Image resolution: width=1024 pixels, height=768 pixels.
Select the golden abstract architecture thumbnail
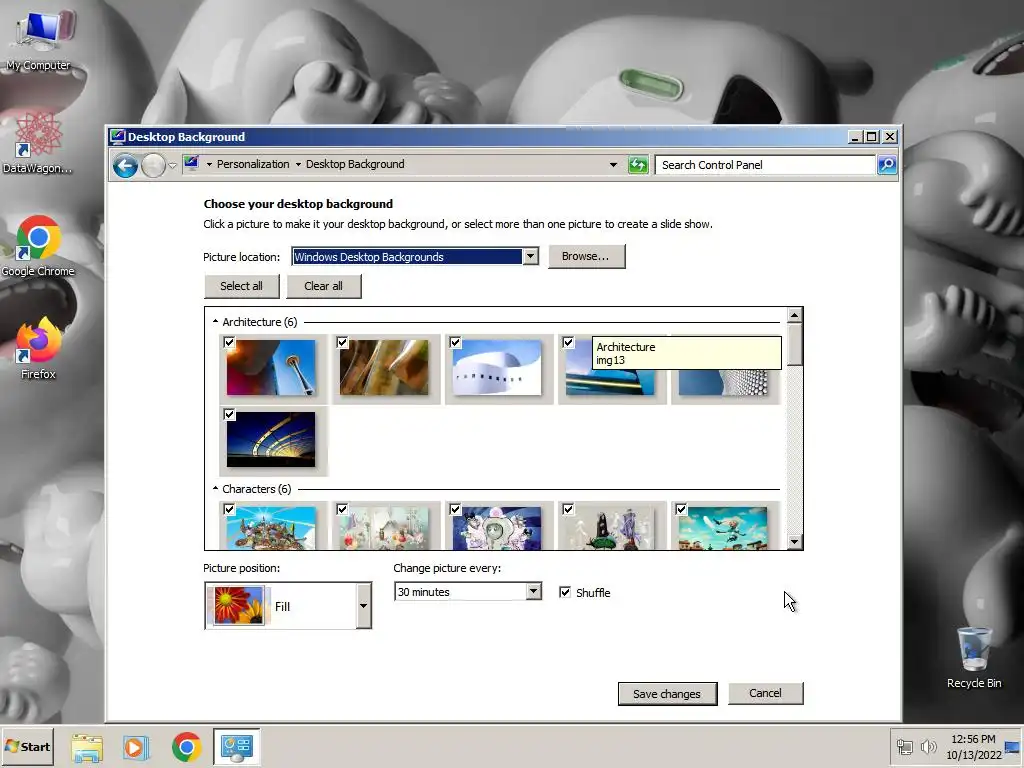coord(384,368)
